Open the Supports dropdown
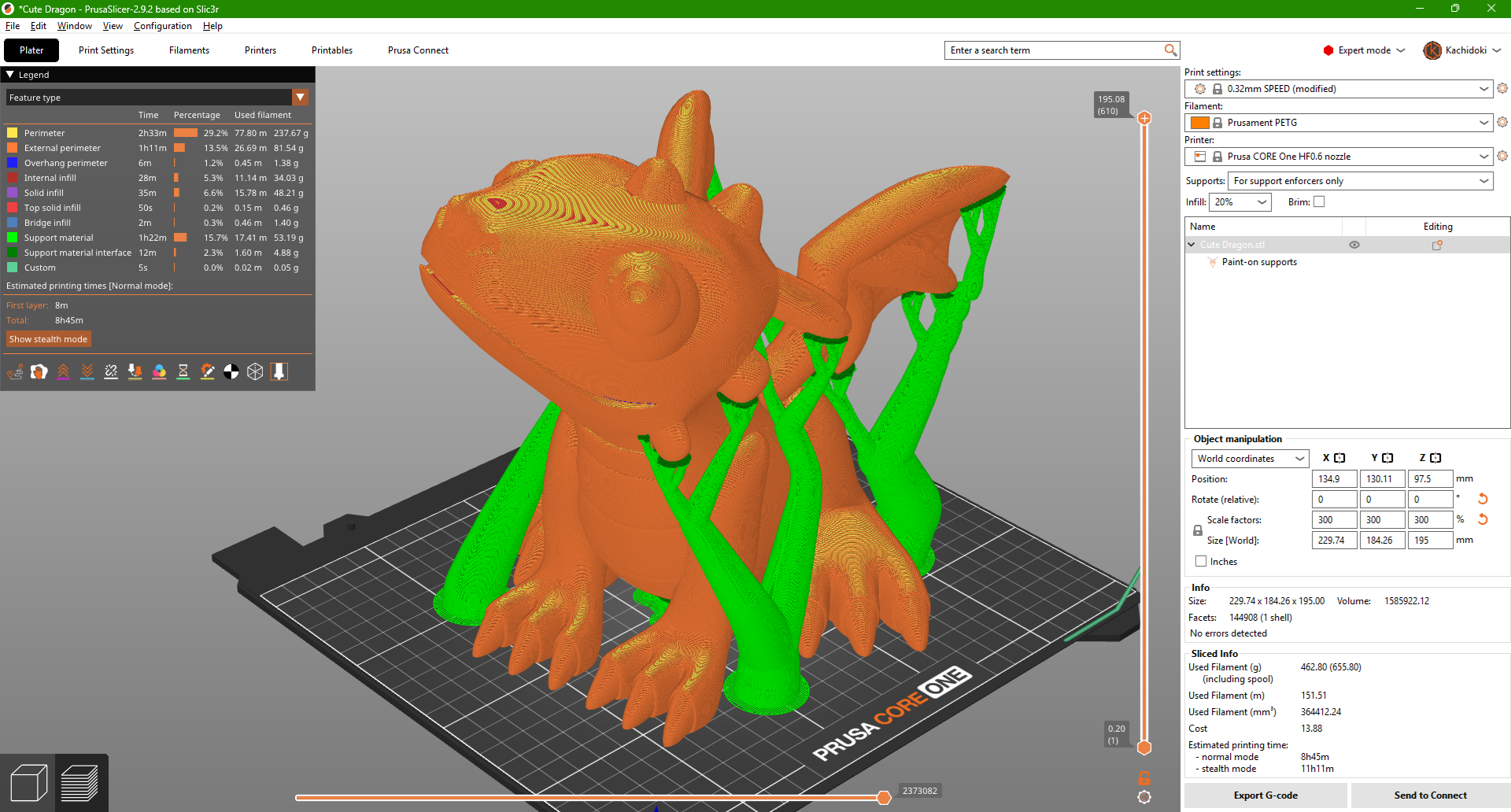Viewport: 1511px width, 812px height. [1360, 181]
